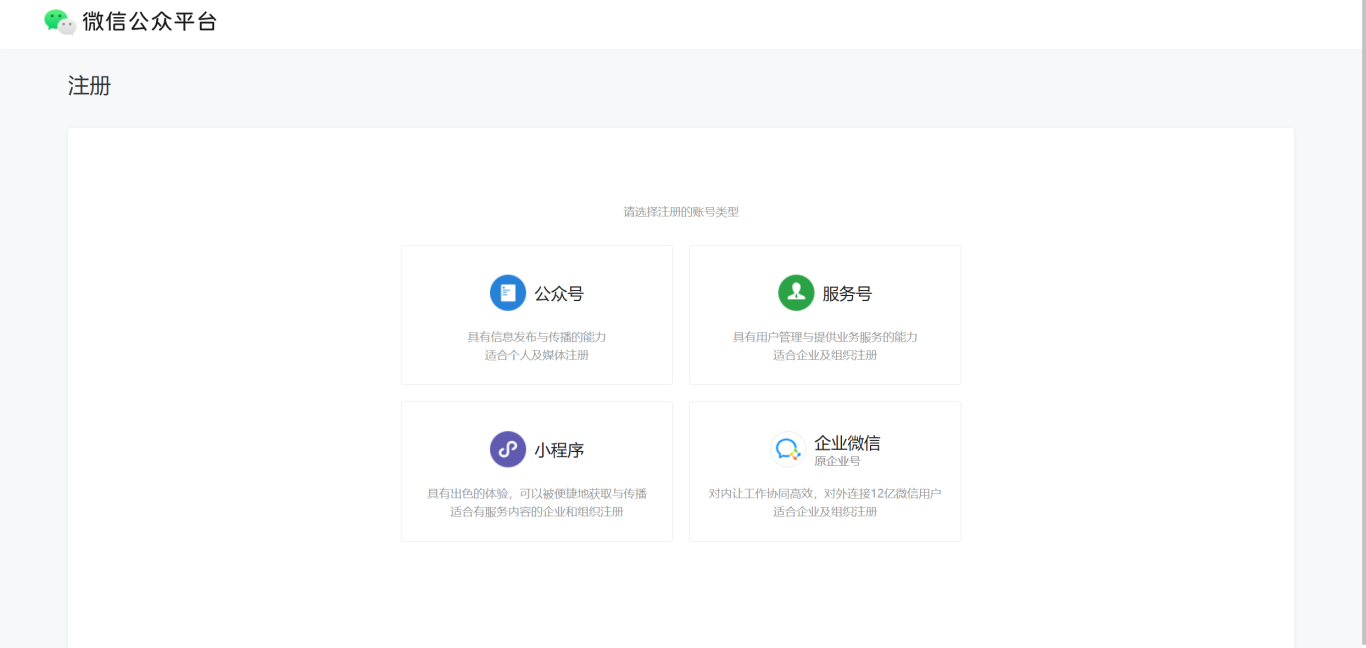Select the purple 小程序 icon

(x=508, y=449)
